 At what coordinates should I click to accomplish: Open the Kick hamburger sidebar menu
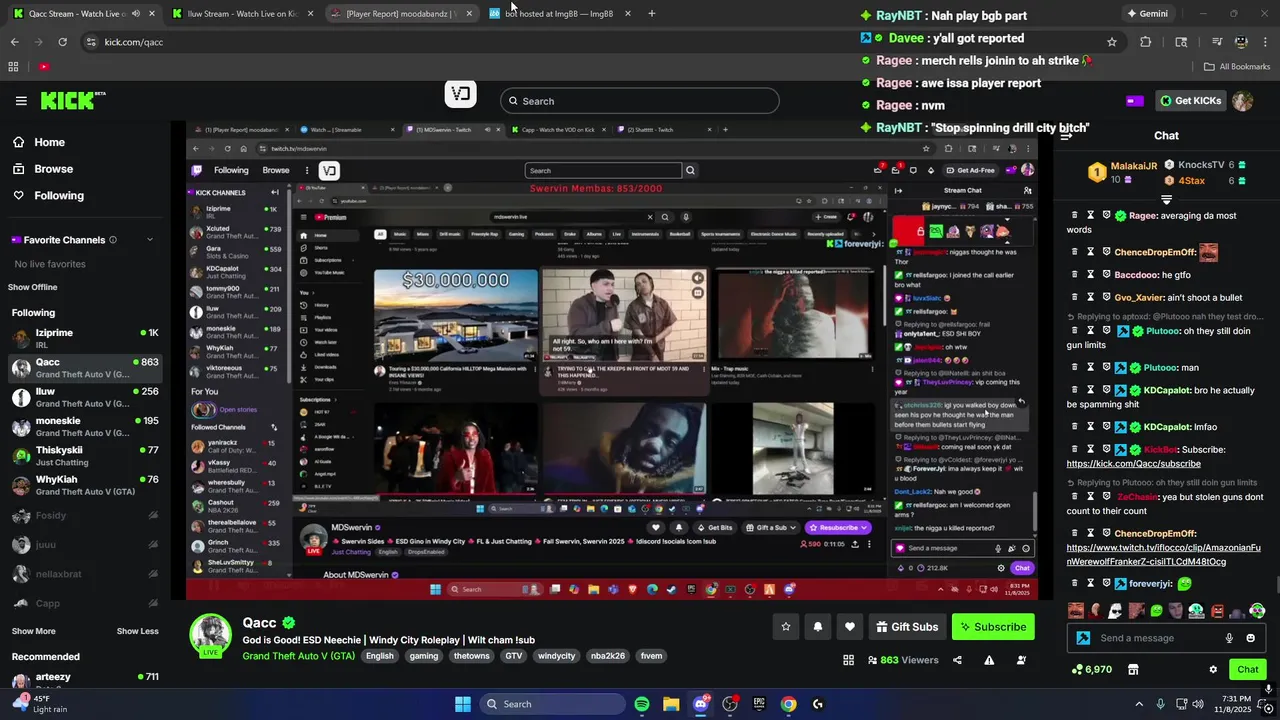pyautogui.click(x=21, y=101)
